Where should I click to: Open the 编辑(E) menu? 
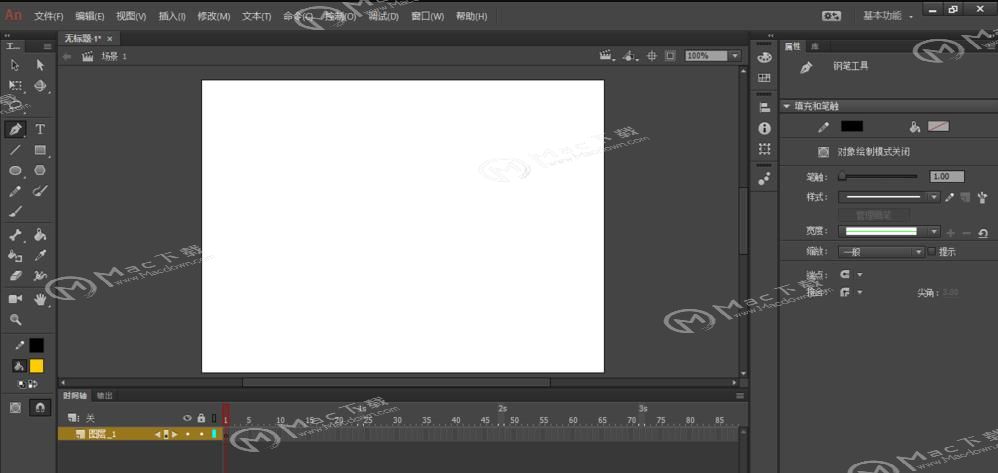coord(89,17)
